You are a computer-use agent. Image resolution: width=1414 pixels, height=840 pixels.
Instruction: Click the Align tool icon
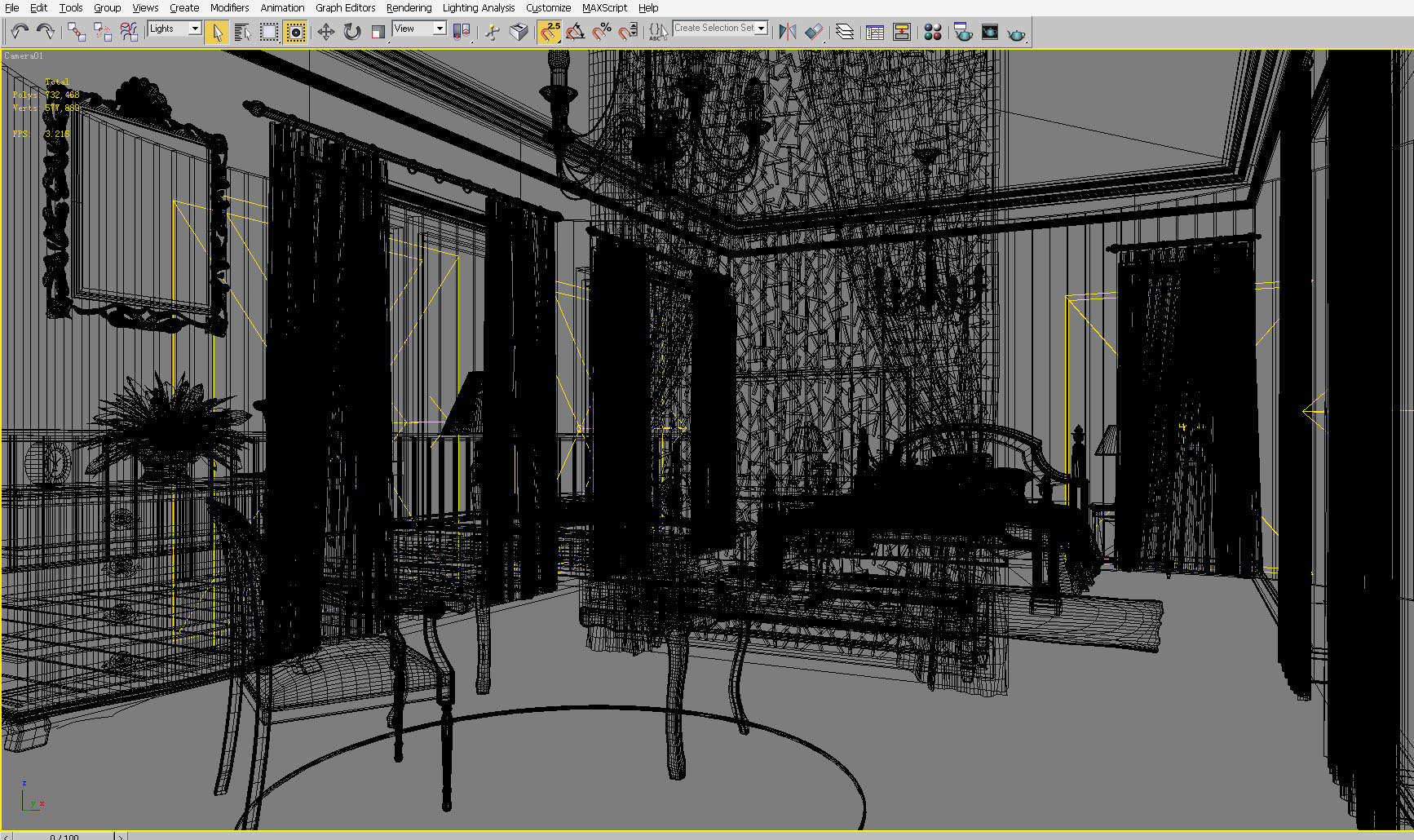click(x=813, y=32)
